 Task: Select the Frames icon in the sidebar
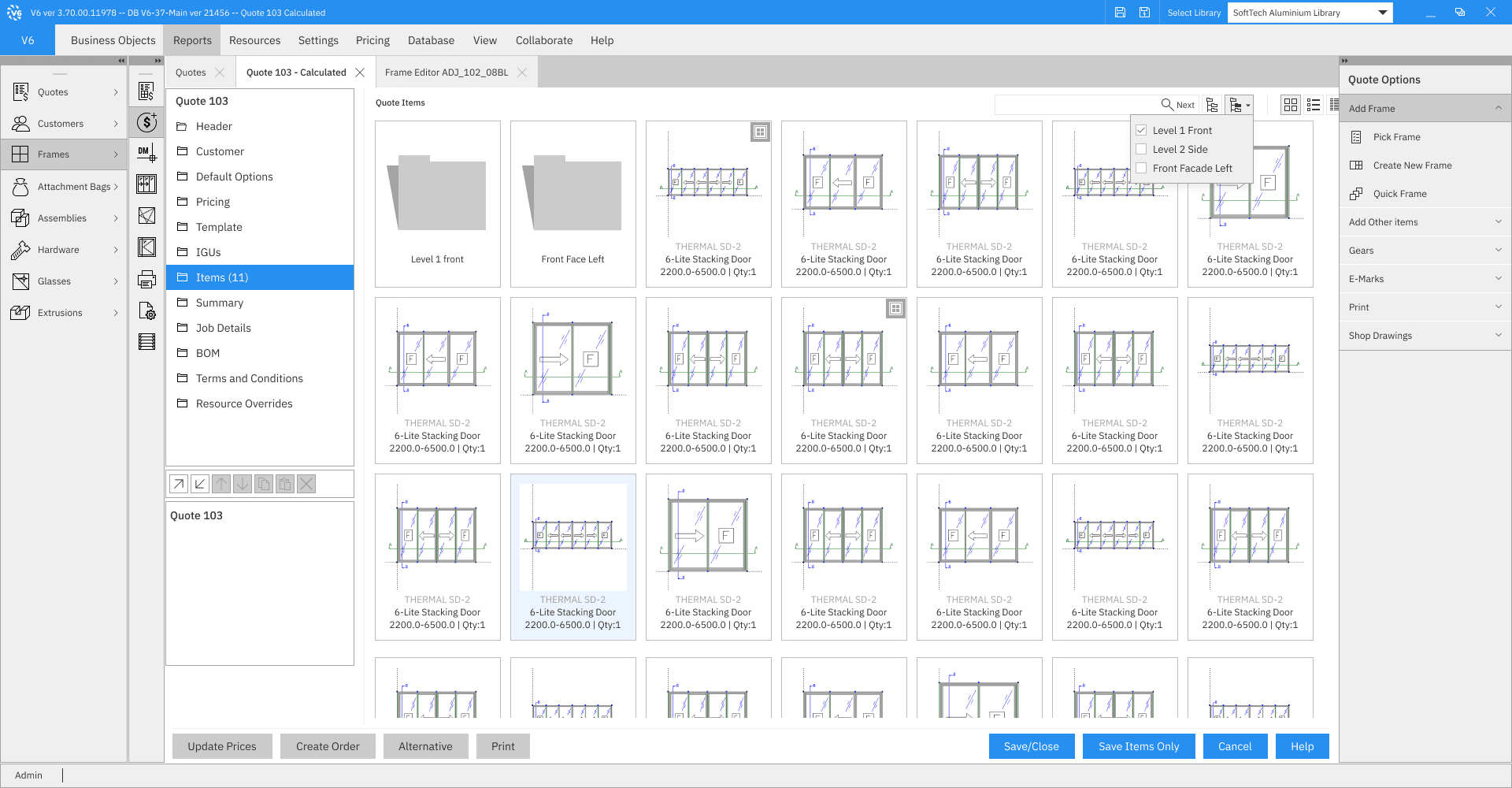click(x=20, y=154)
